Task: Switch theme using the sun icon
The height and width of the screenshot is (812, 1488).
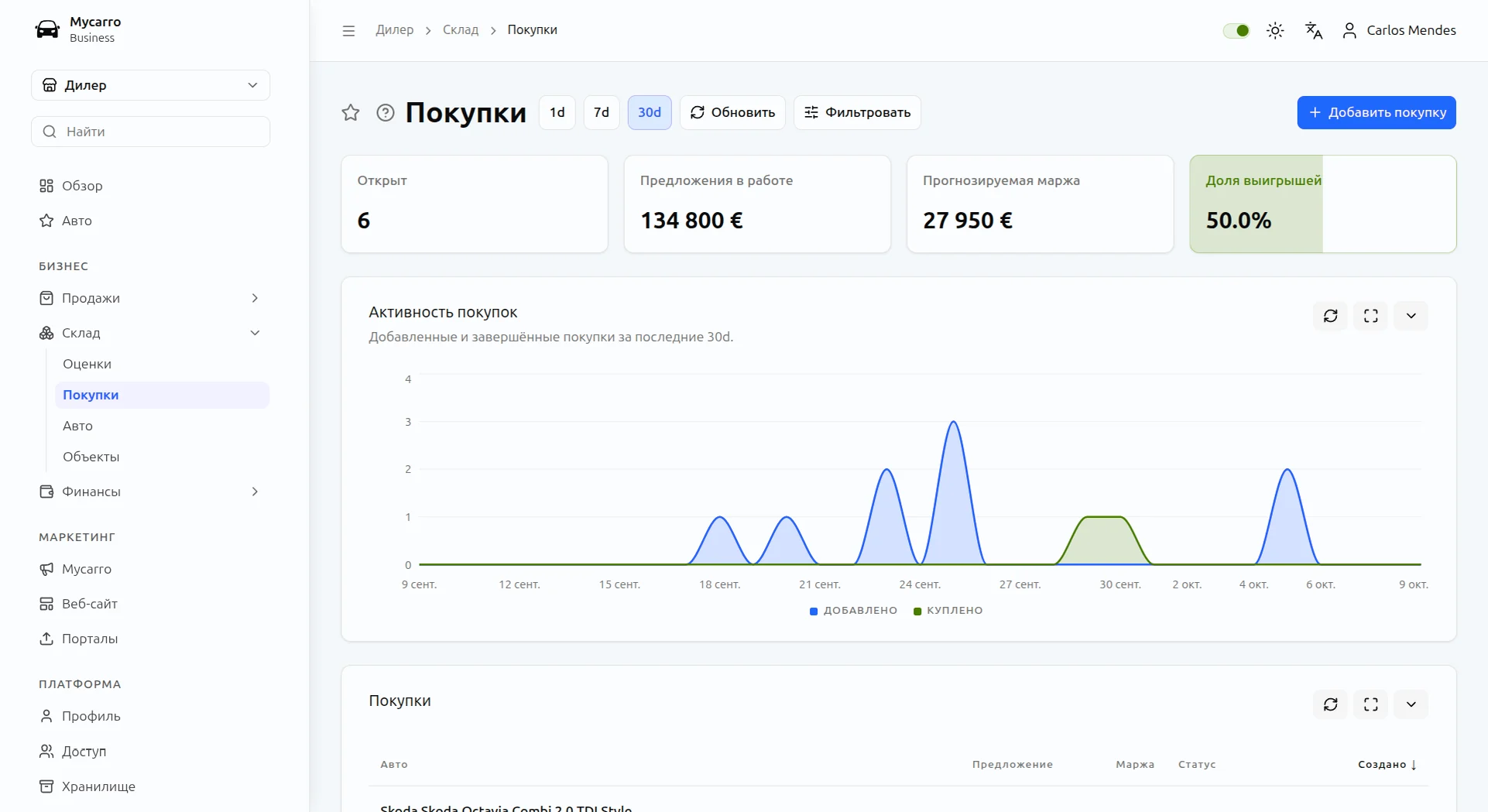Action: click(1275, 30)
